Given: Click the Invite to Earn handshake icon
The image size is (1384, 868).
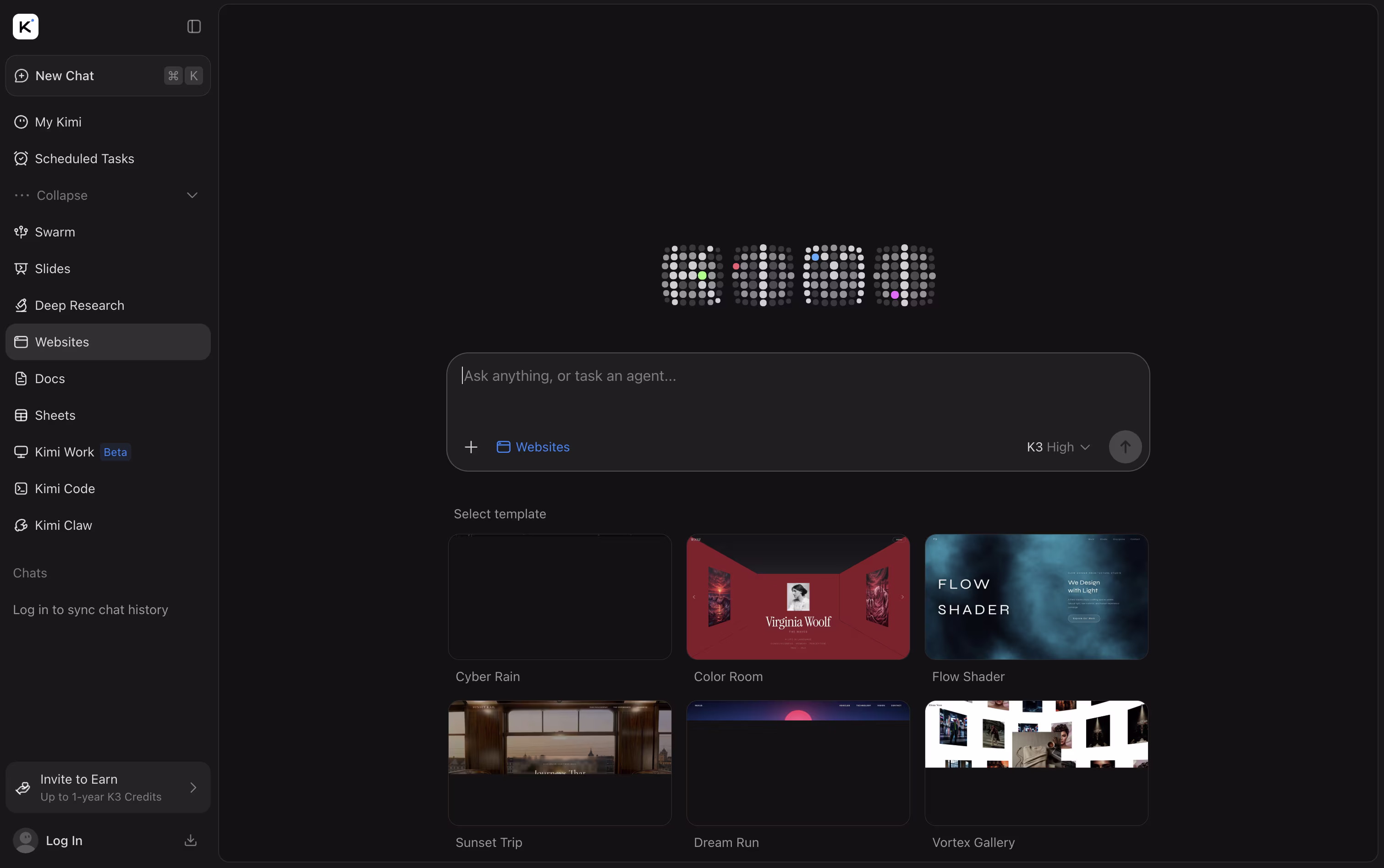Looking at the screenshot, I should tap(23, 788).
